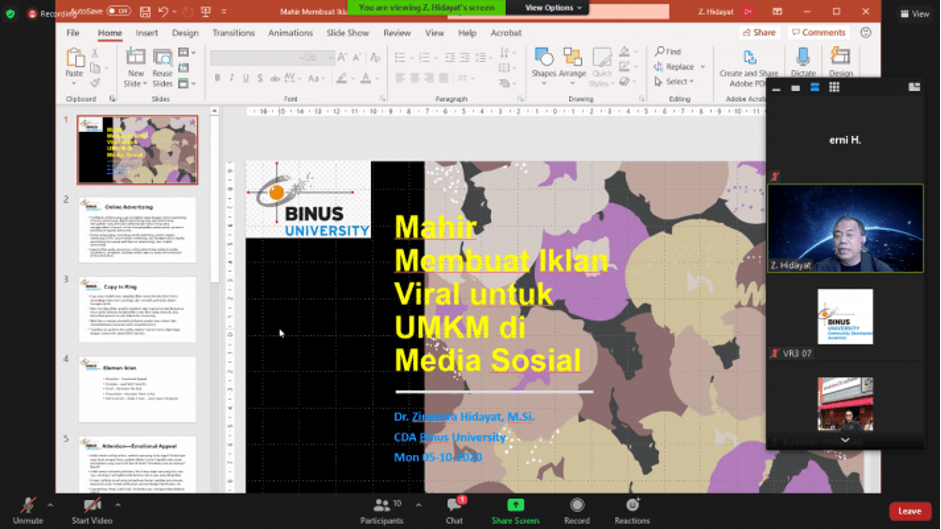This screenshot has height=529, width=941.
Task: Open Zoom Participants panel
Action: pos(382,512)
